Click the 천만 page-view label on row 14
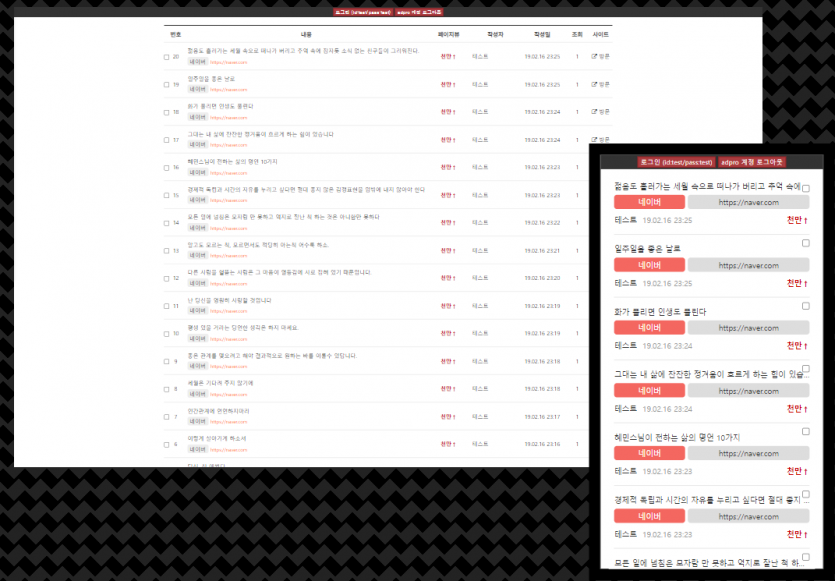The height and width of the screenshot is (581, 835). point(448,222)
